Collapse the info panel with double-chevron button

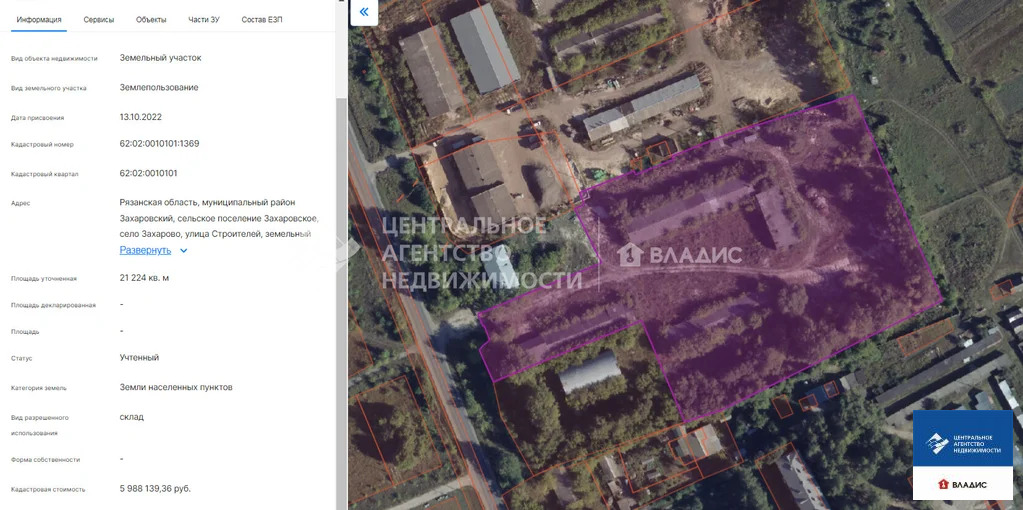[364, 12]
